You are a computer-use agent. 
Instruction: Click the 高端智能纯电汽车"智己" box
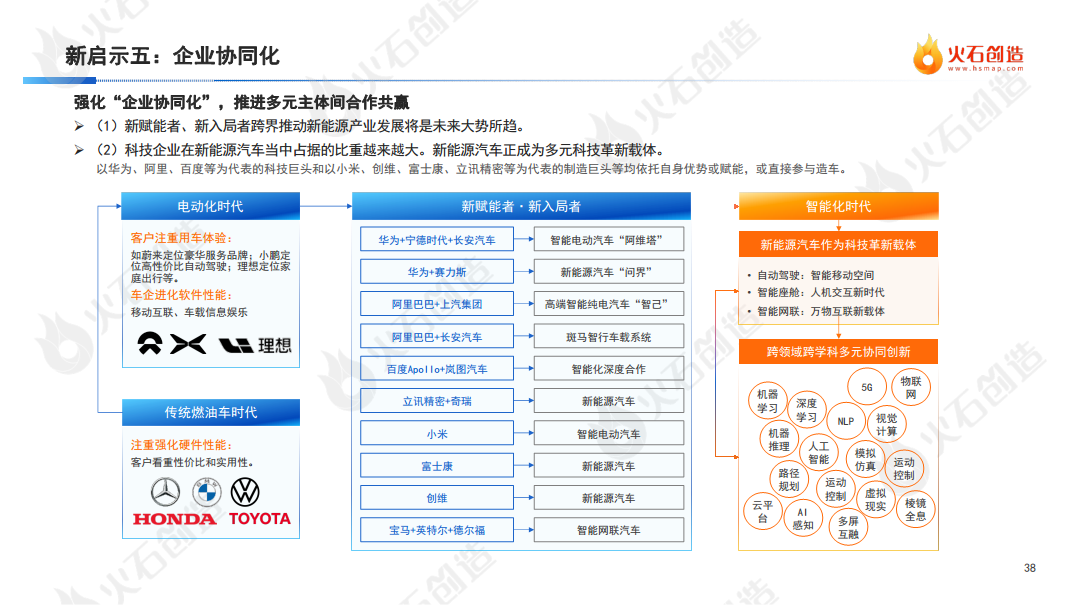point(609,304)
